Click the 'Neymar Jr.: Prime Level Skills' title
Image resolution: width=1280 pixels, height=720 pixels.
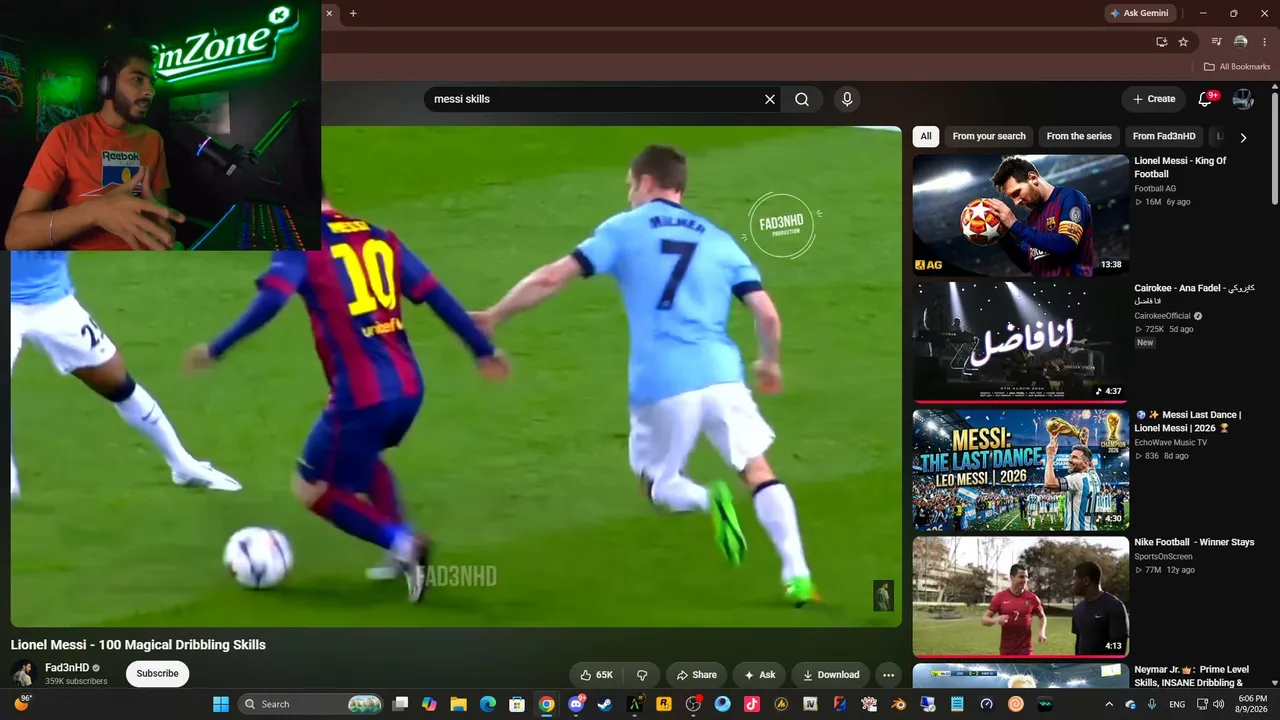coord(1192,676)
